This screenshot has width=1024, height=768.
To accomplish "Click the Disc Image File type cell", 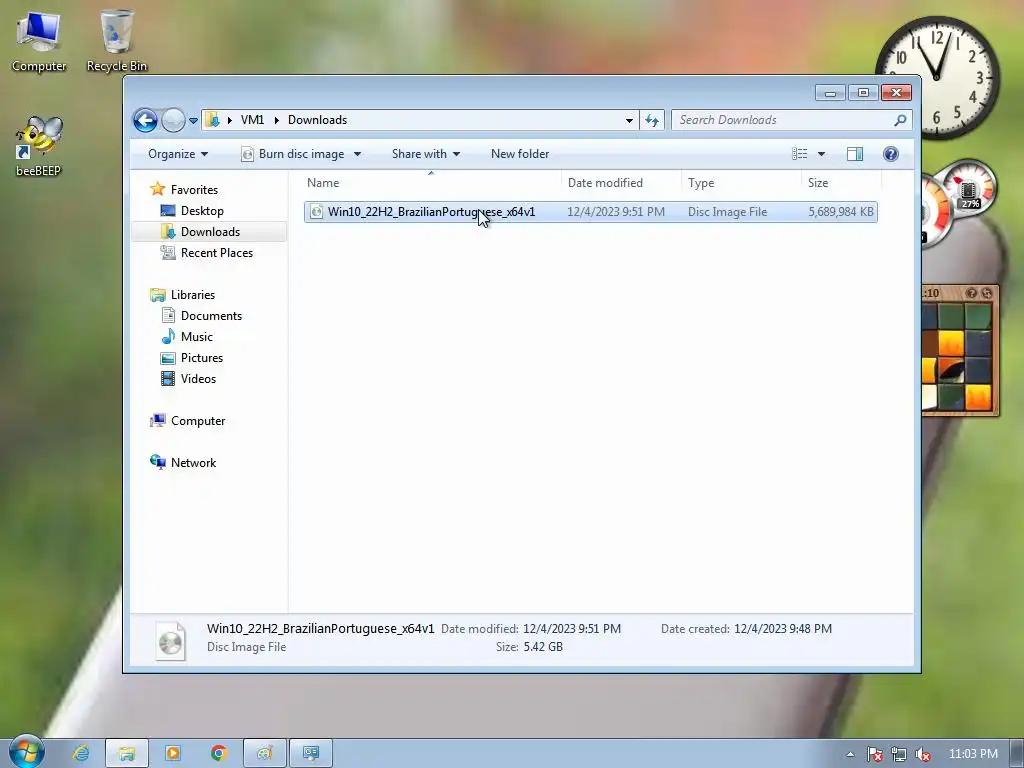I will click(x=727, y=212).
